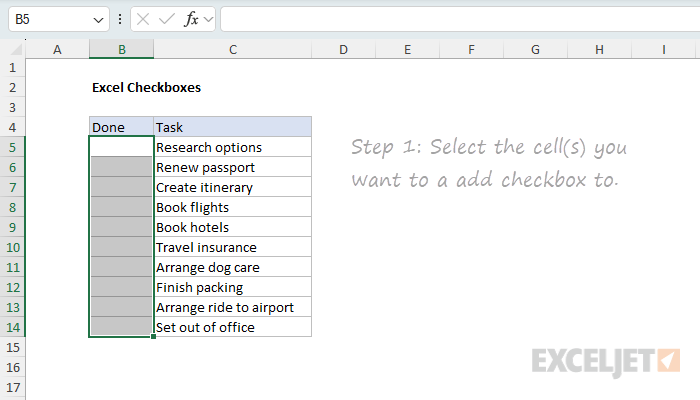Select row 13 header
Screen dimensions: 700x400
click(x=12, y=308)
